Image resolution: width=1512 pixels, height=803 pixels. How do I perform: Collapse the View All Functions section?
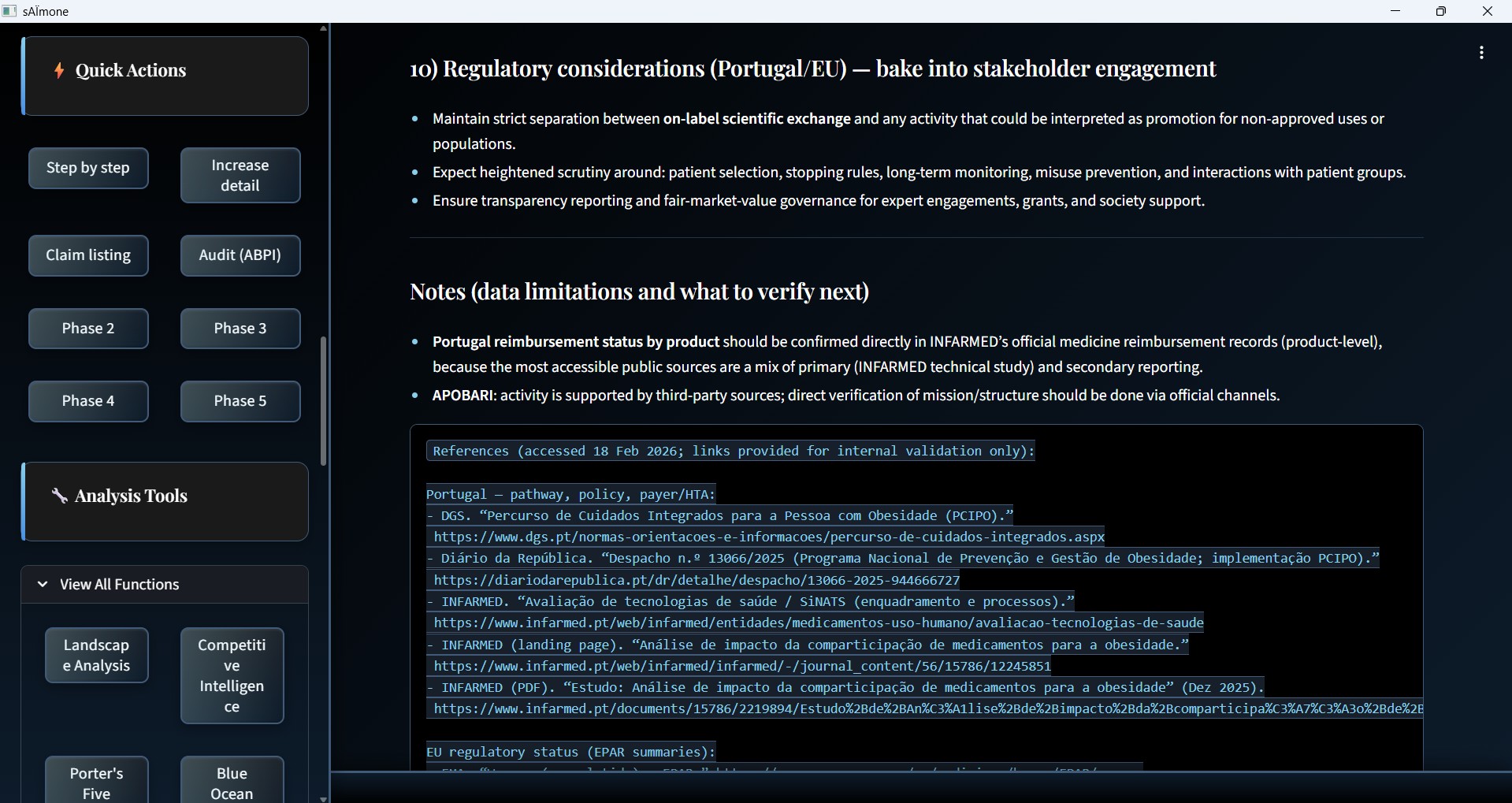(43, 585)
